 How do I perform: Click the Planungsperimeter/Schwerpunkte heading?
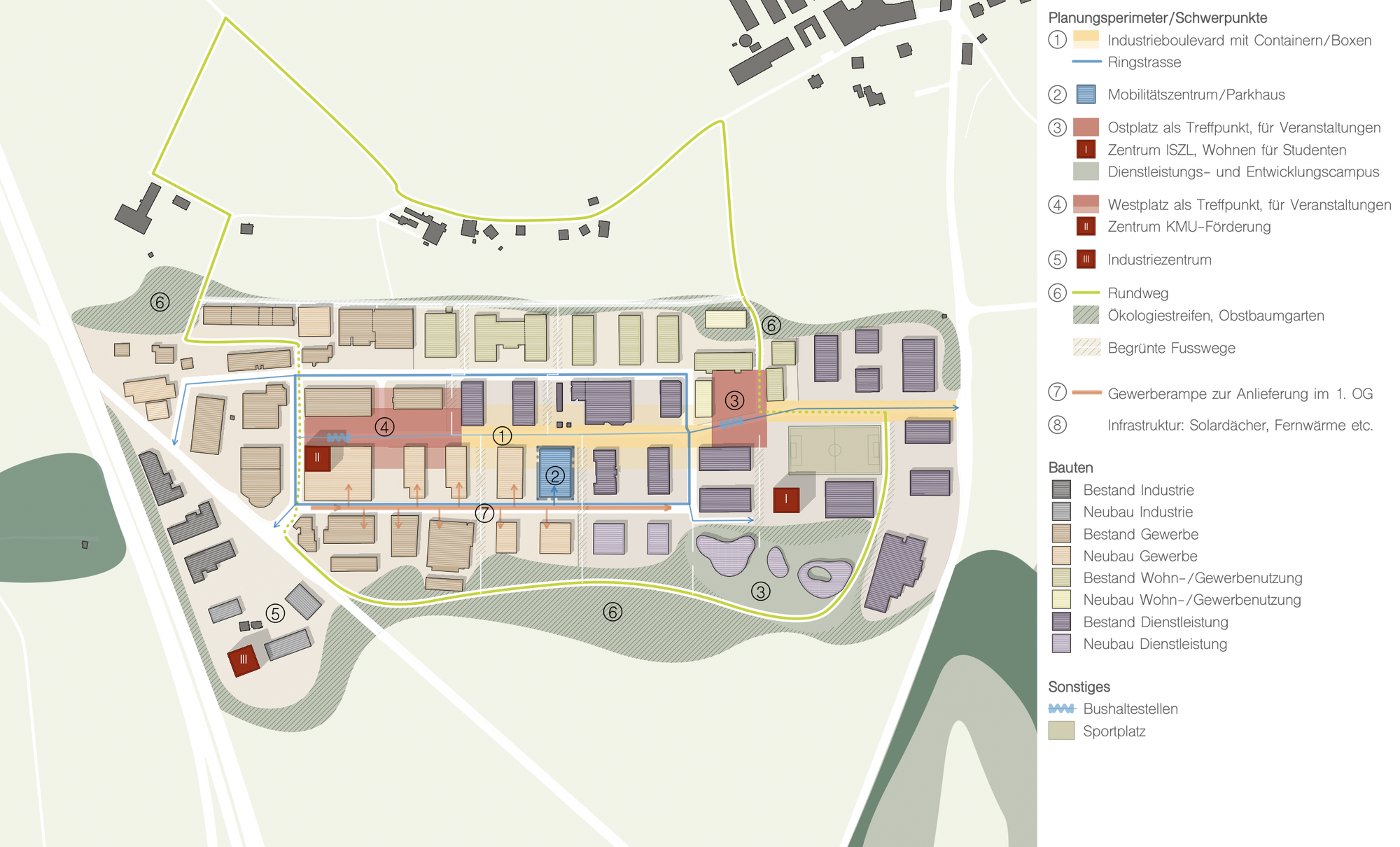coord(1157,18)
